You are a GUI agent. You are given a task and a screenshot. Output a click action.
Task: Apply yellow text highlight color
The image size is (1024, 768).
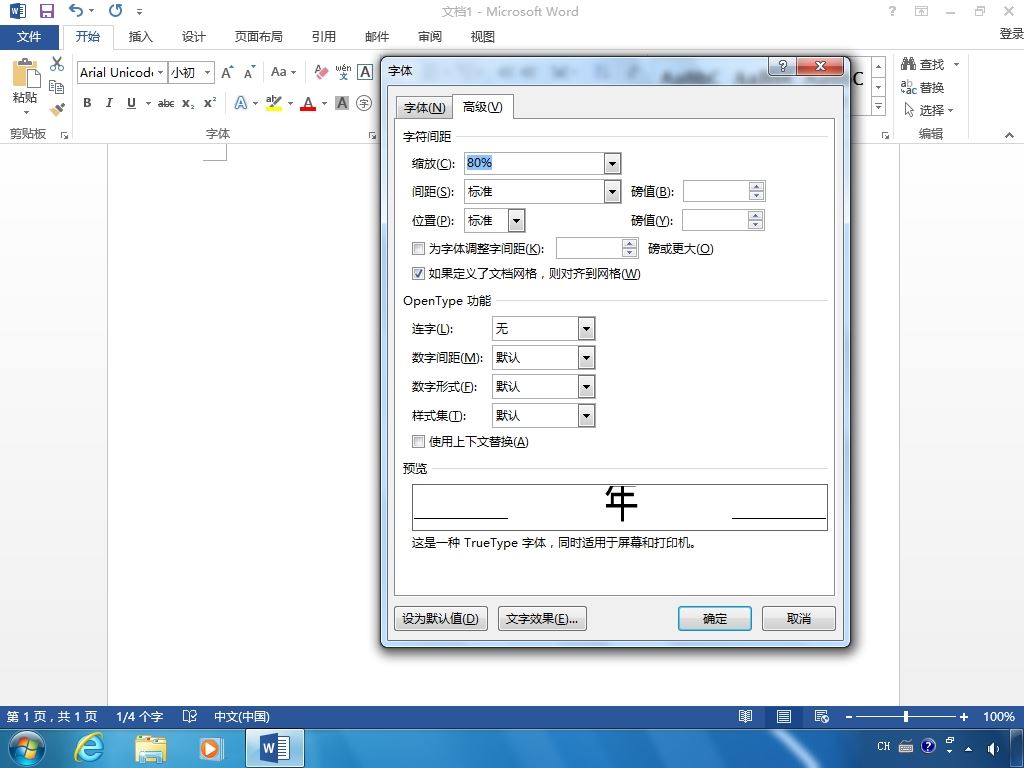click(274, 103)
